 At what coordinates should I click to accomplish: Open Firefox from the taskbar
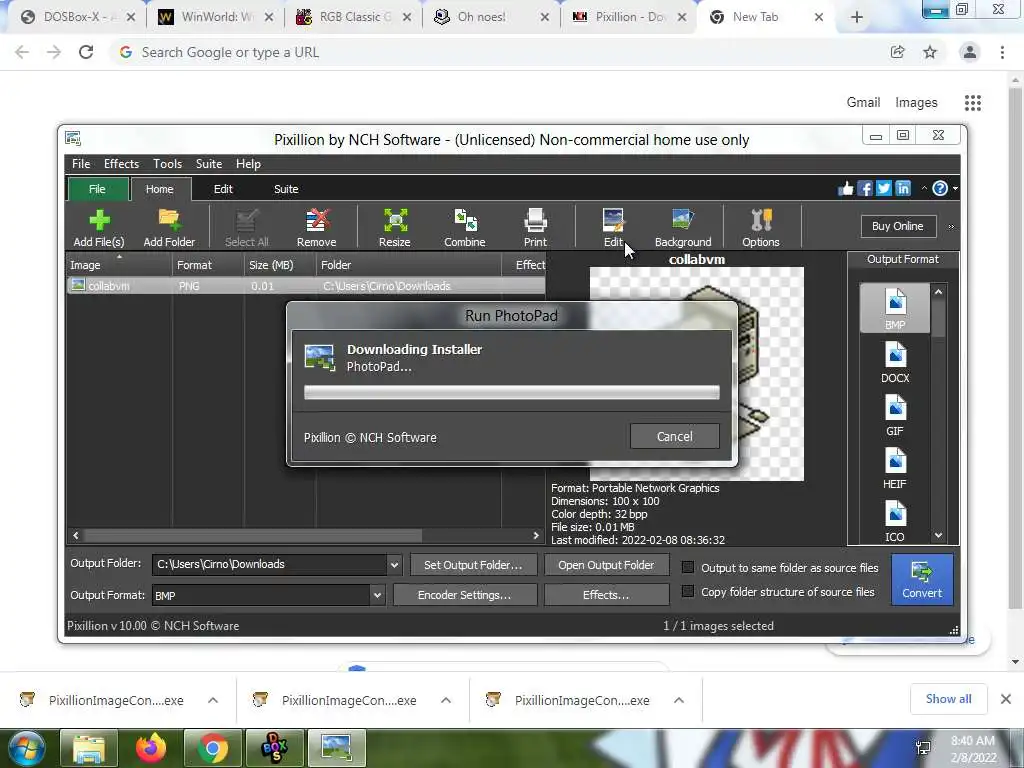click(x=151, y=748)
